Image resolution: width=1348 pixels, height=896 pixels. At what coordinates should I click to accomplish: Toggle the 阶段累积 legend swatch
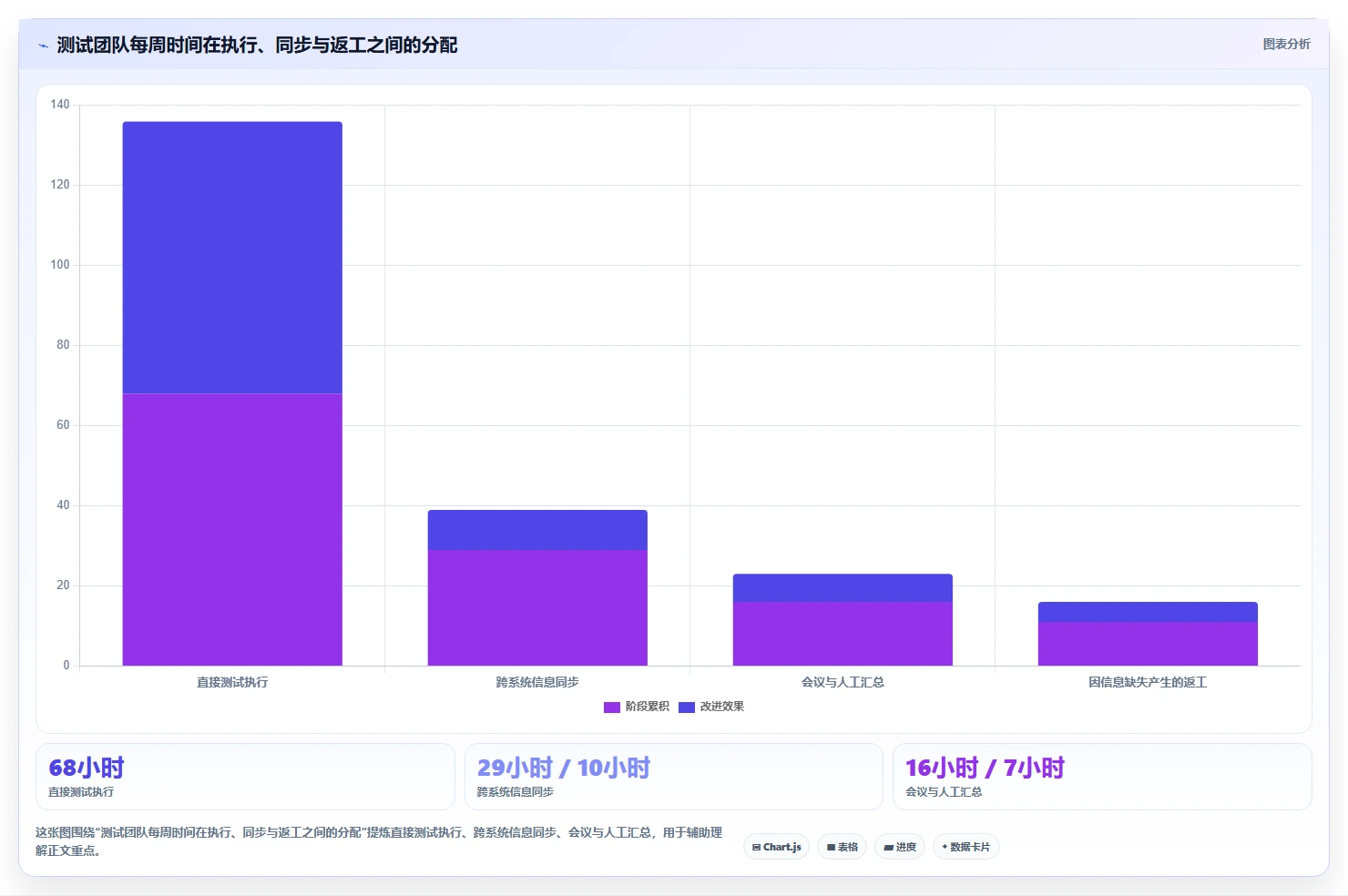tap(611, 708)
